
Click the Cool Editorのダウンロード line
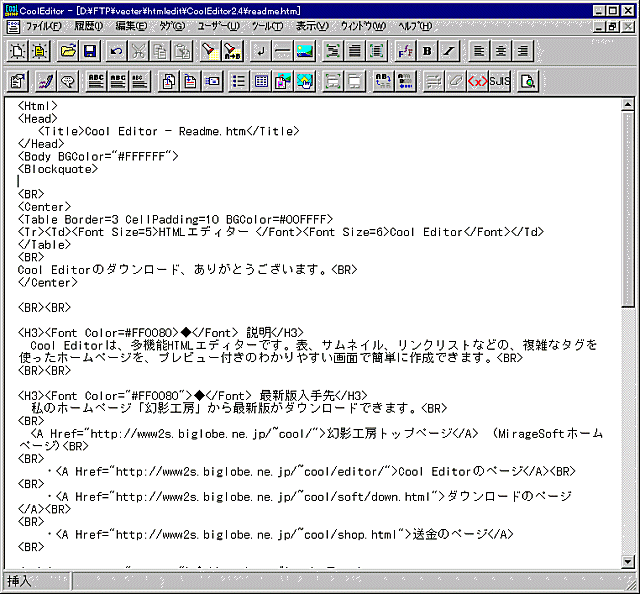point(188,270)
